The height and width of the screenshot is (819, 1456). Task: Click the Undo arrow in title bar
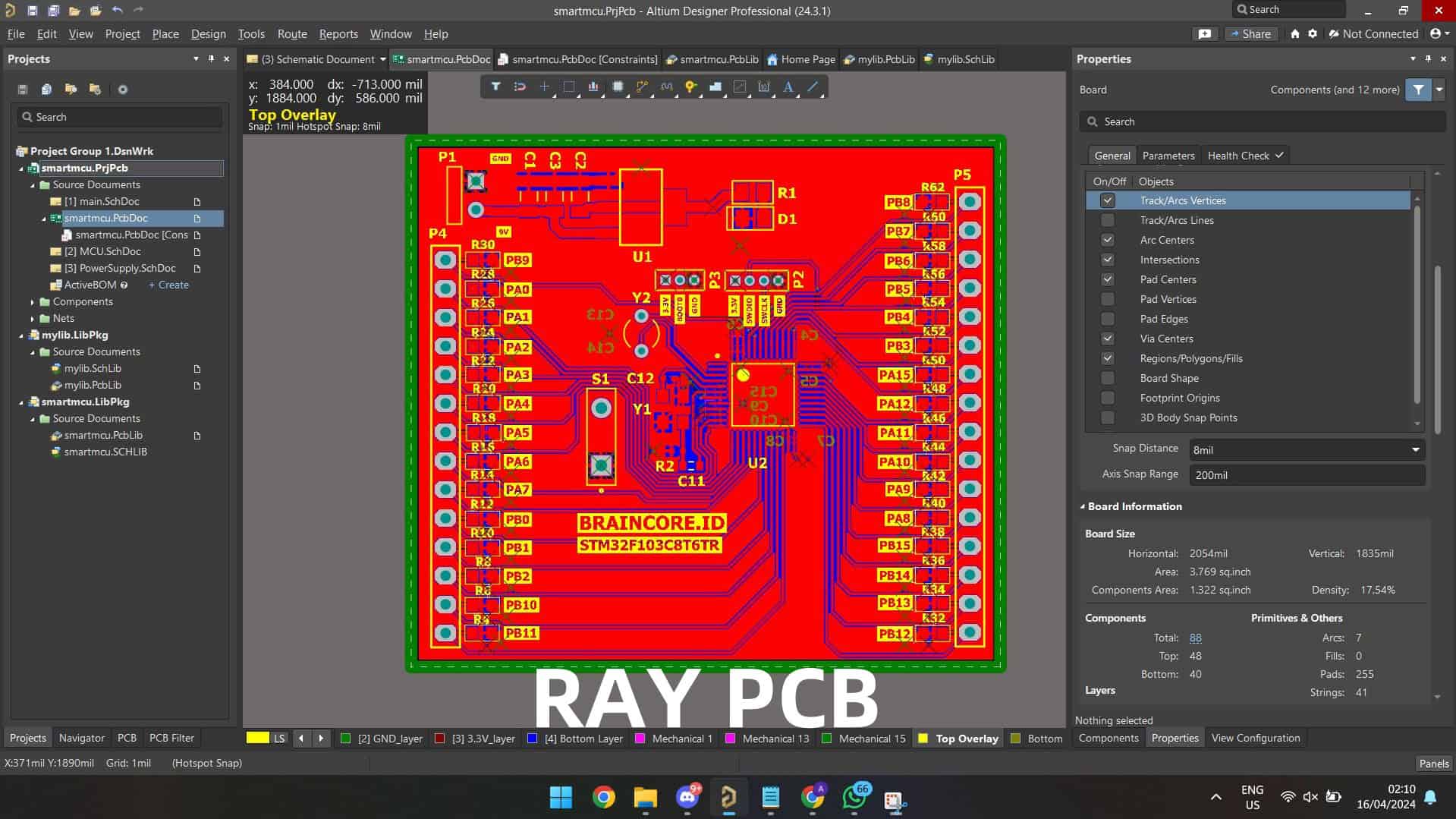tap(117, 11)
